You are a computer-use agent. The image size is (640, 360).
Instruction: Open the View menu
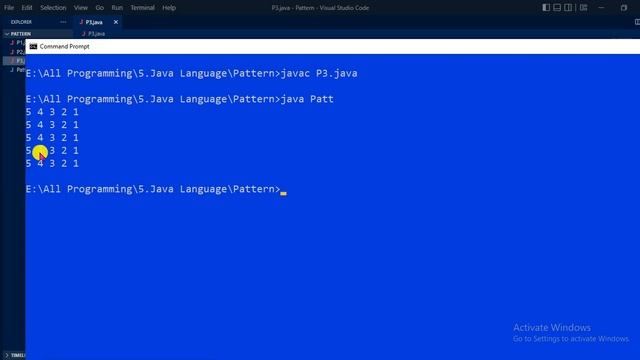[x=80, y=8]
